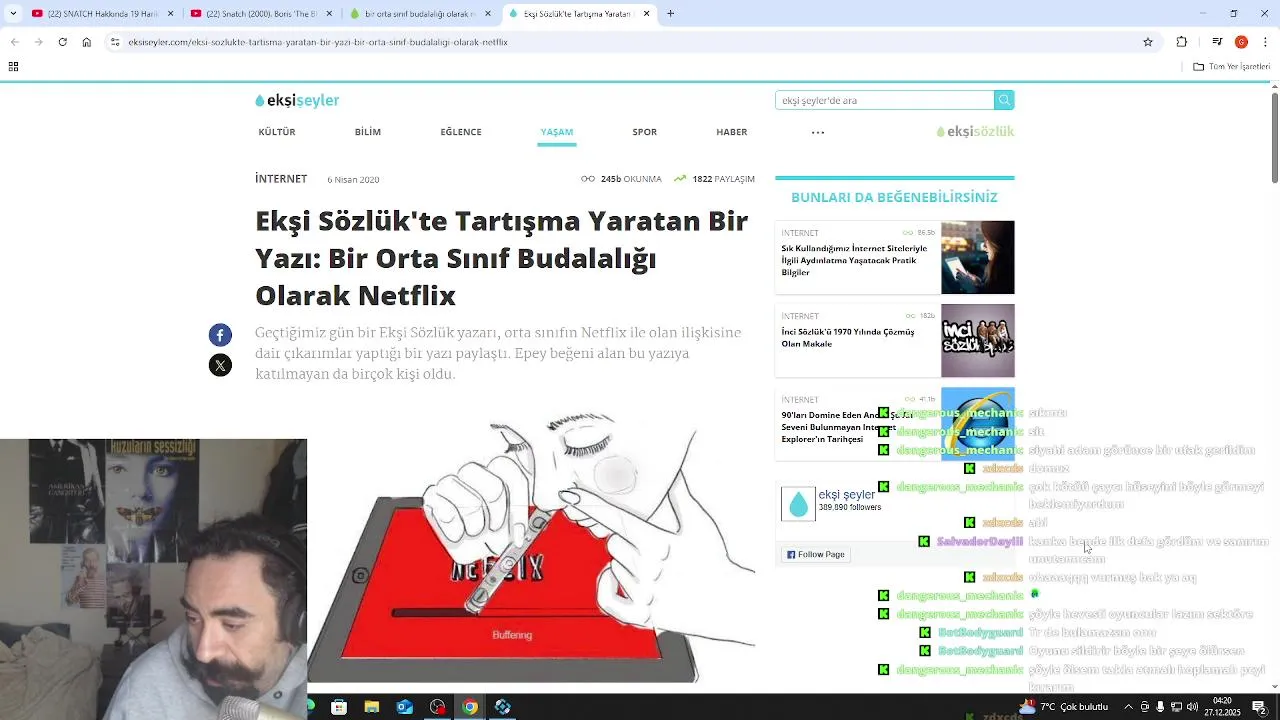
Task: Close the Ekşi Sözlük'te Tartışma tab
Action: [x=646, y=14]
